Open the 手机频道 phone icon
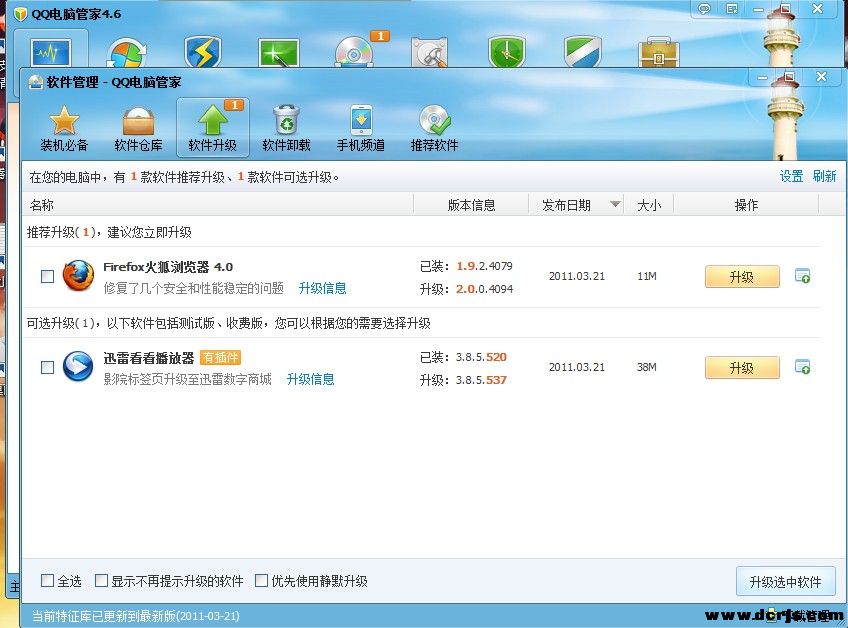The height and width of the screenshot is (628, 848). click(360, 121)
